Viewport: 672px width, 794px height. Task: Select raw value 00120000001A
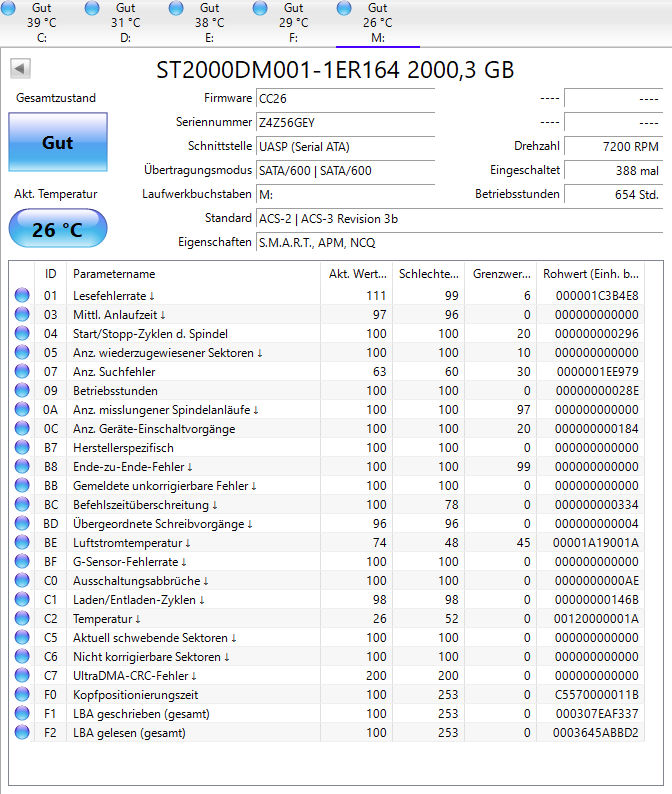coord(596,619)
